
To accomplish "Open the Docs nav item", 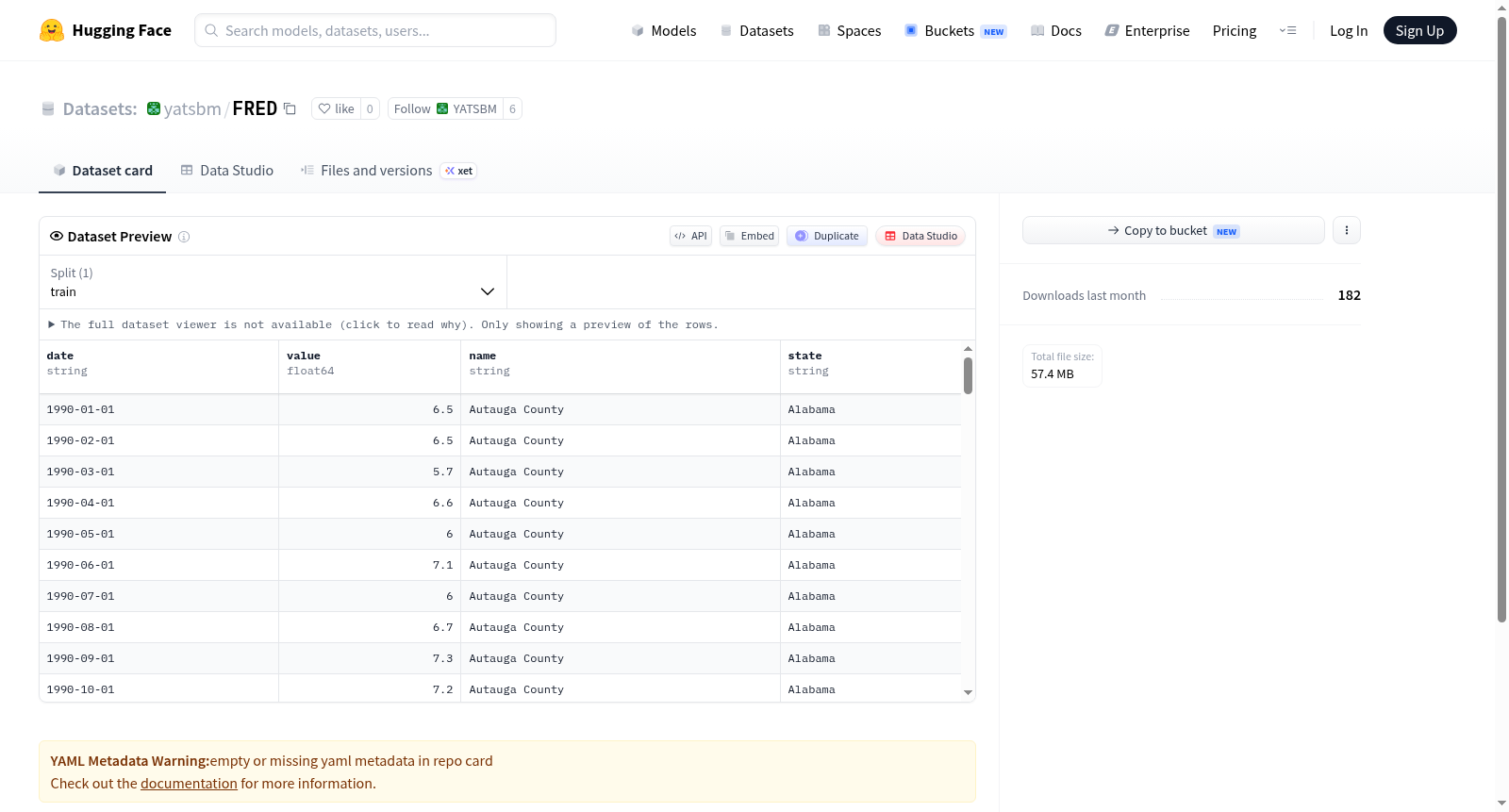I will click(1056, 30).
